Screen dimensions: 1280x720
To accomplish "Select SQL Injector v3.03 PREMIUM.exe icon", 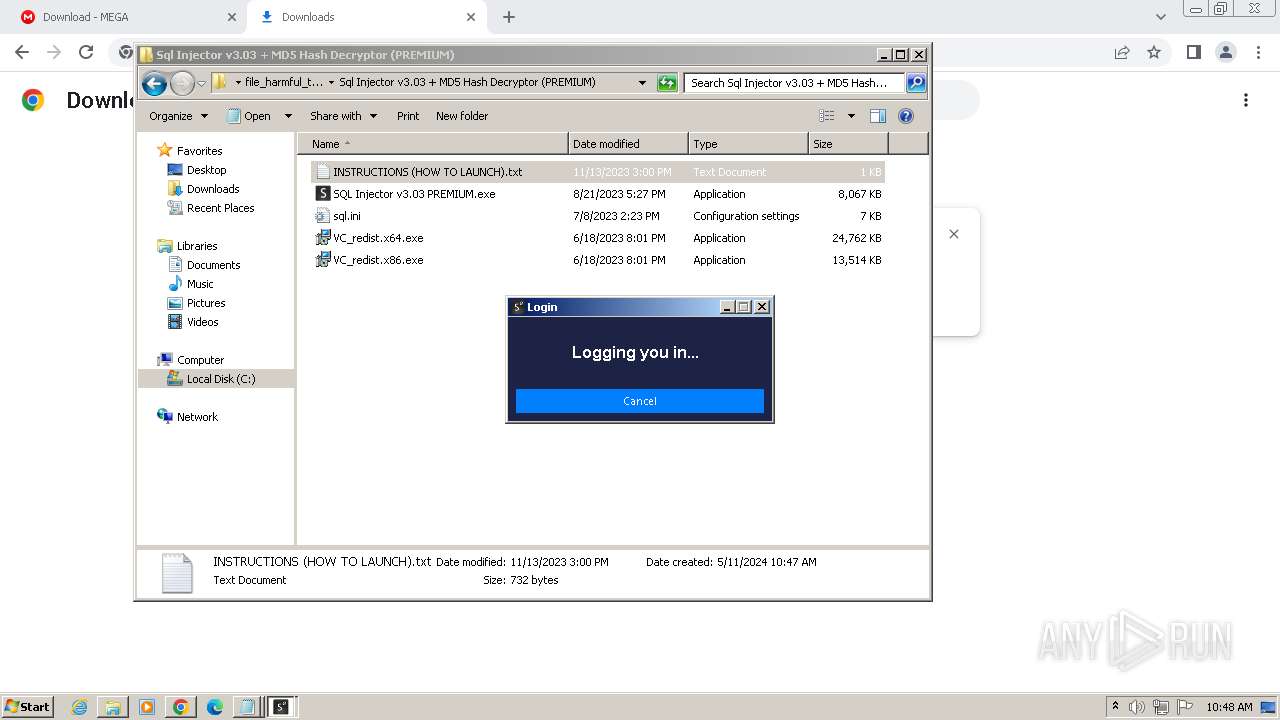I will 323,194.
